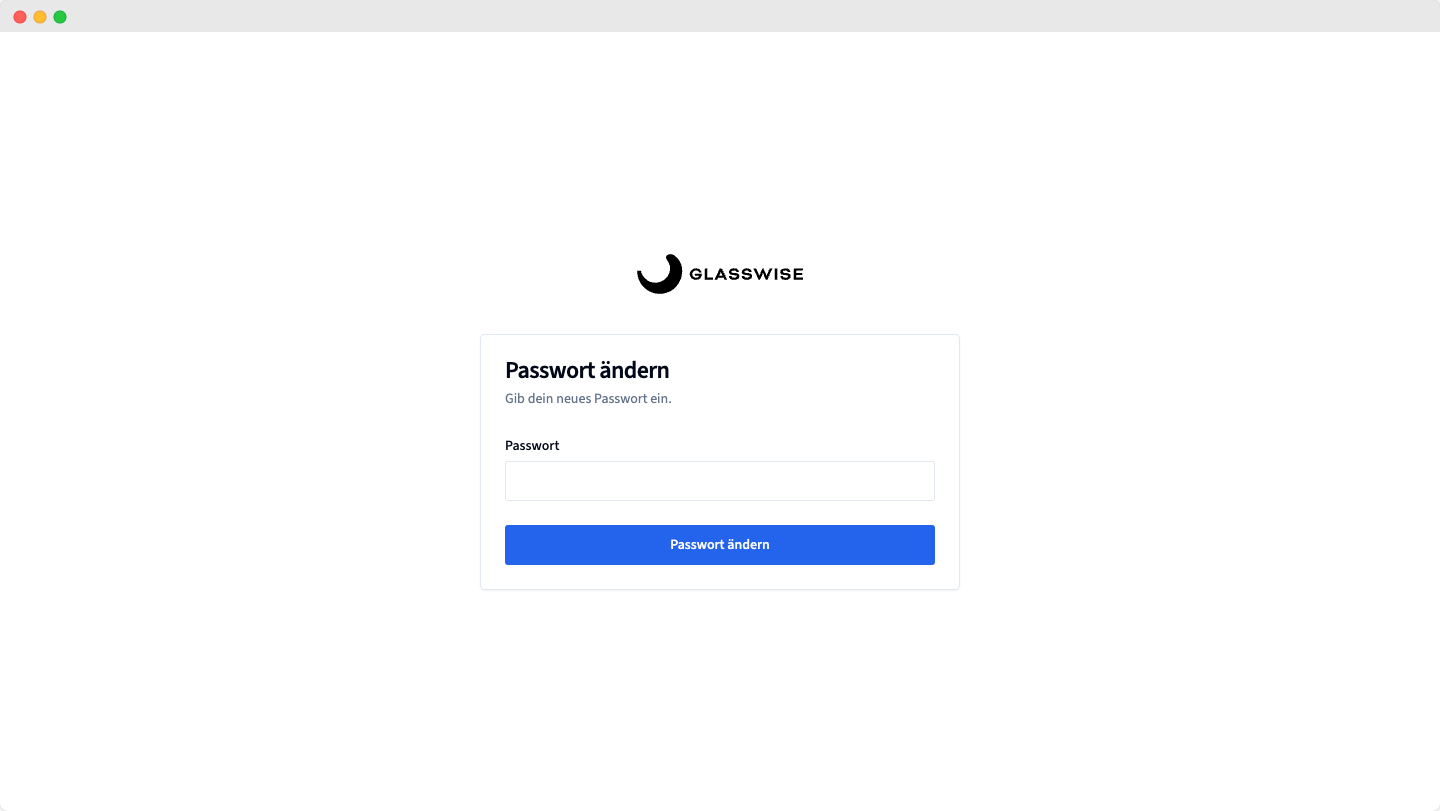Click the GLASSWISE wordmark text

tap(746, 274)
